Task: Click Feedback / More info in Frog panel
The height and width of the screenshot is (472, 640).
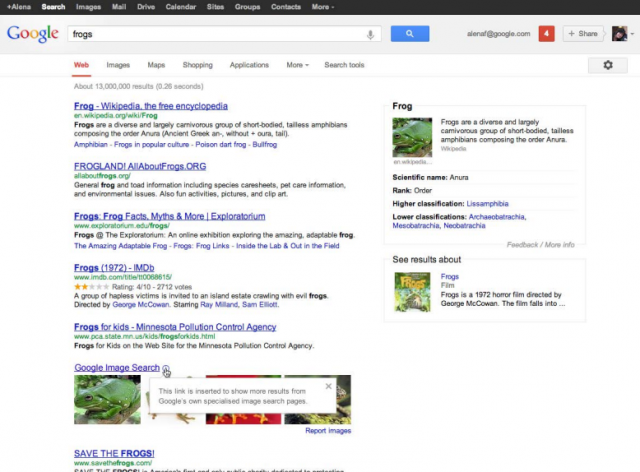Action: pos(540,245)
